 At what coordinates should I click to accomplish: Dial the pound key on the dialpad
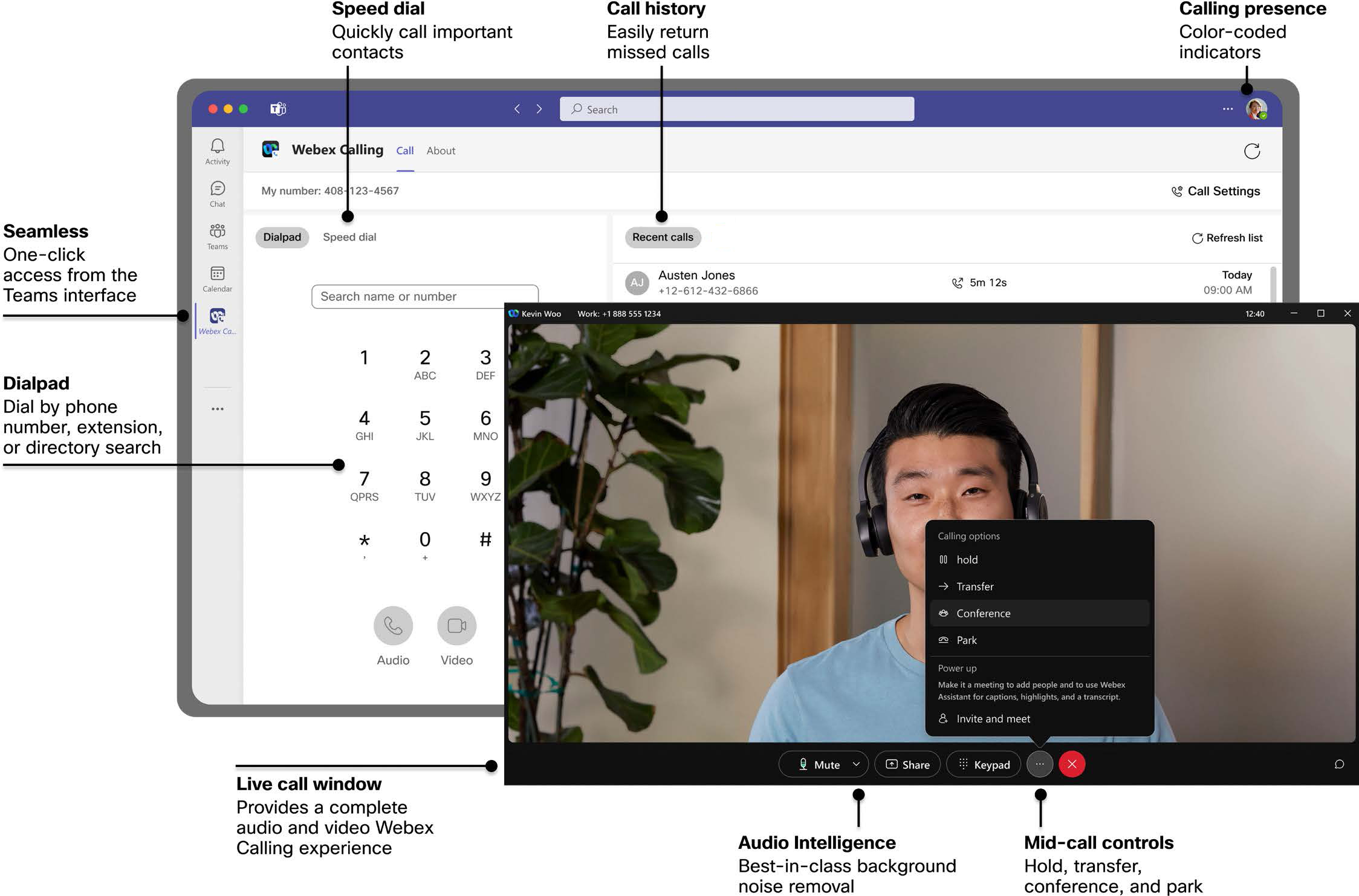point(485,539)
